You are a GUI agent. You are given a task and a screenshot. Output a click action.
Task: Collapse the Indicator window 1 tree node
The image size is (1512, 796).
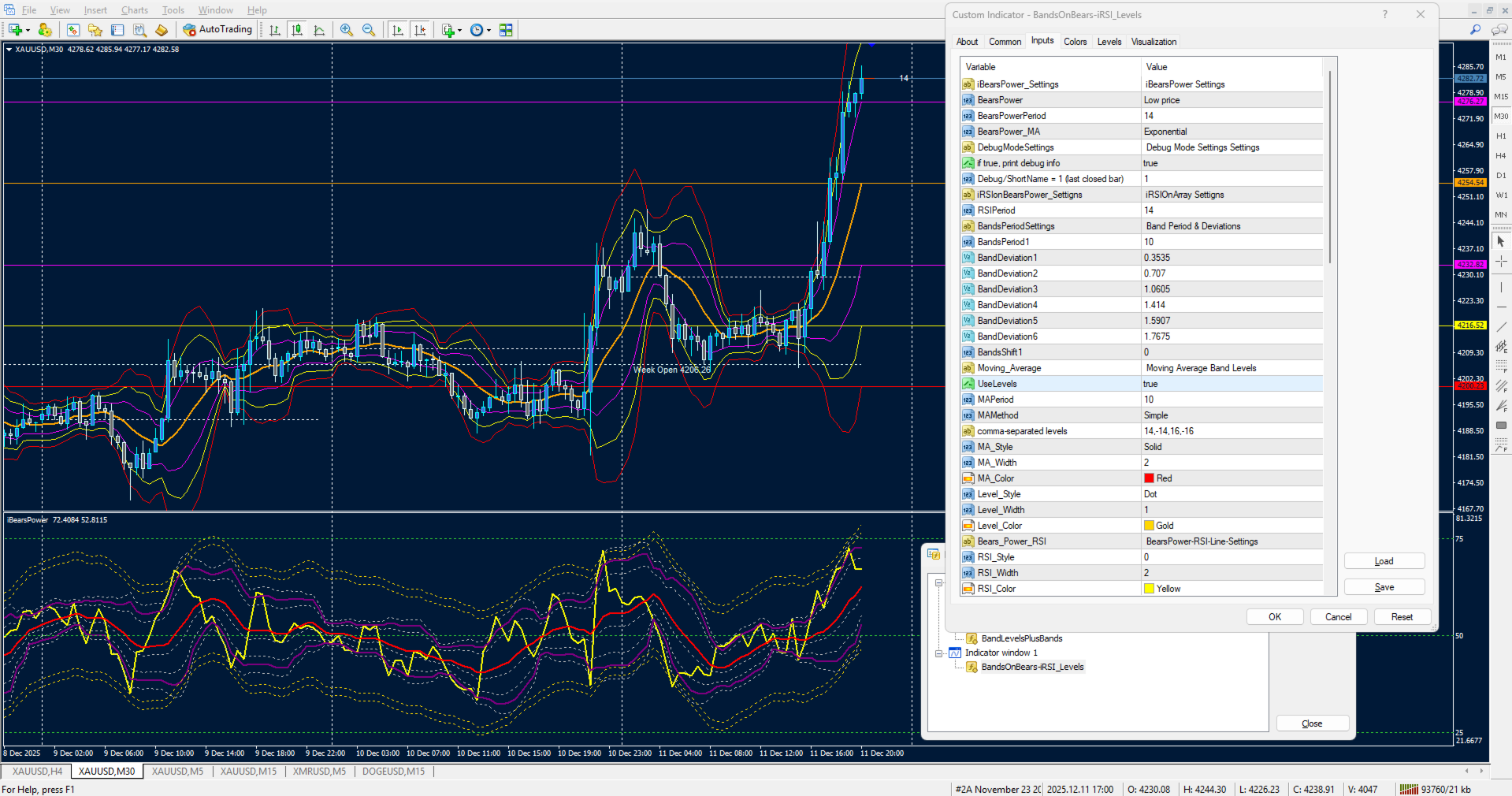pos(938,653)
